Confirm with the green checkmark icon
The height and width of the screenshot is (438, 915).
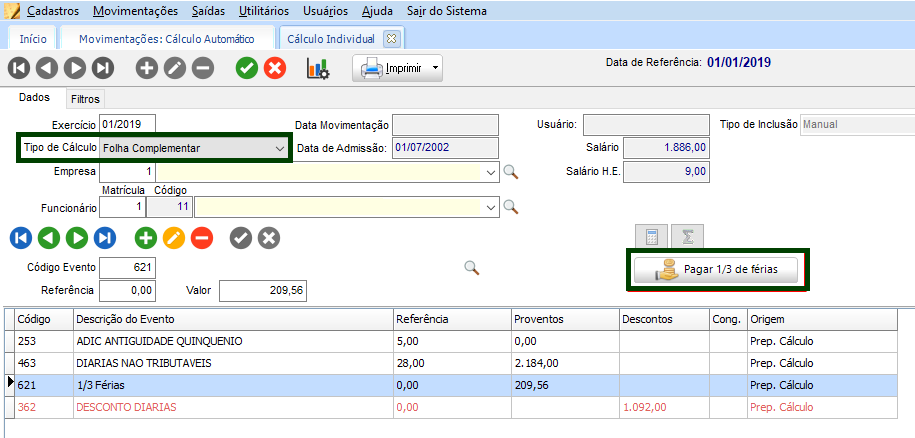[x=247, y=68]
